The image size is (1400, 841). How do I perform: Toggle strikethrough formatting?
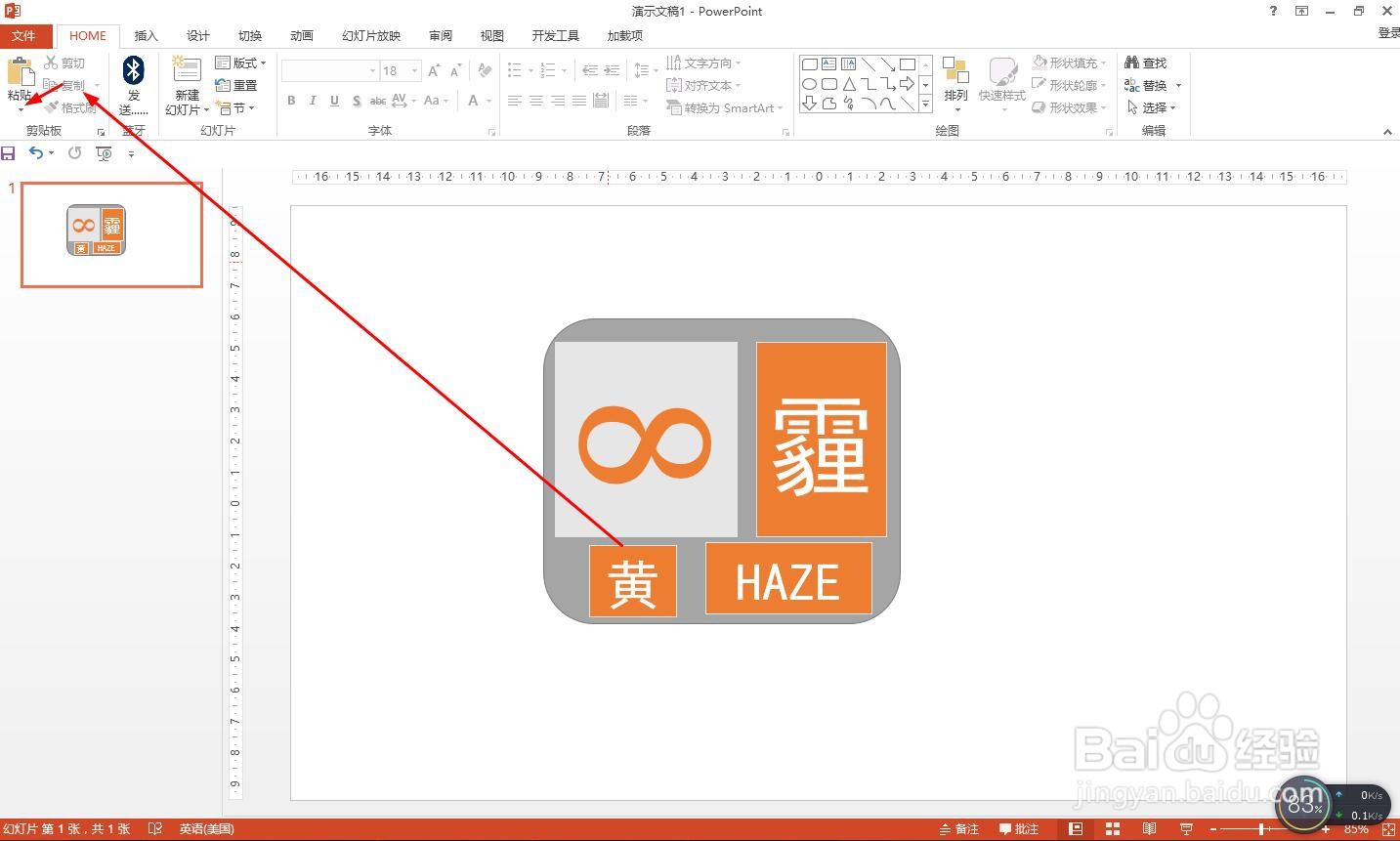pos(377,101)
